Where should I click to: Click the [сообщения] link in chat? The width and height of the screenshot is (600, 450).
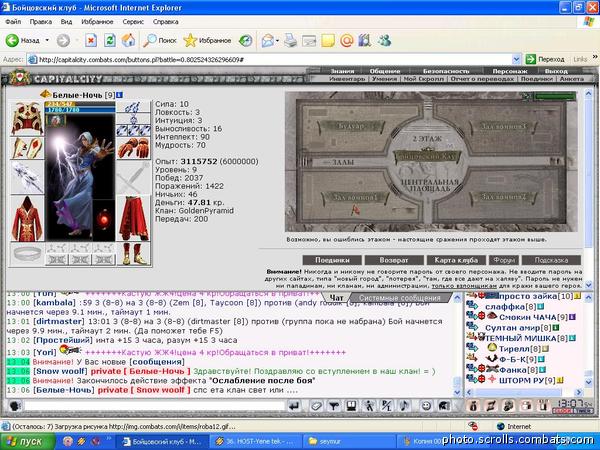click(x=157, y=362)
